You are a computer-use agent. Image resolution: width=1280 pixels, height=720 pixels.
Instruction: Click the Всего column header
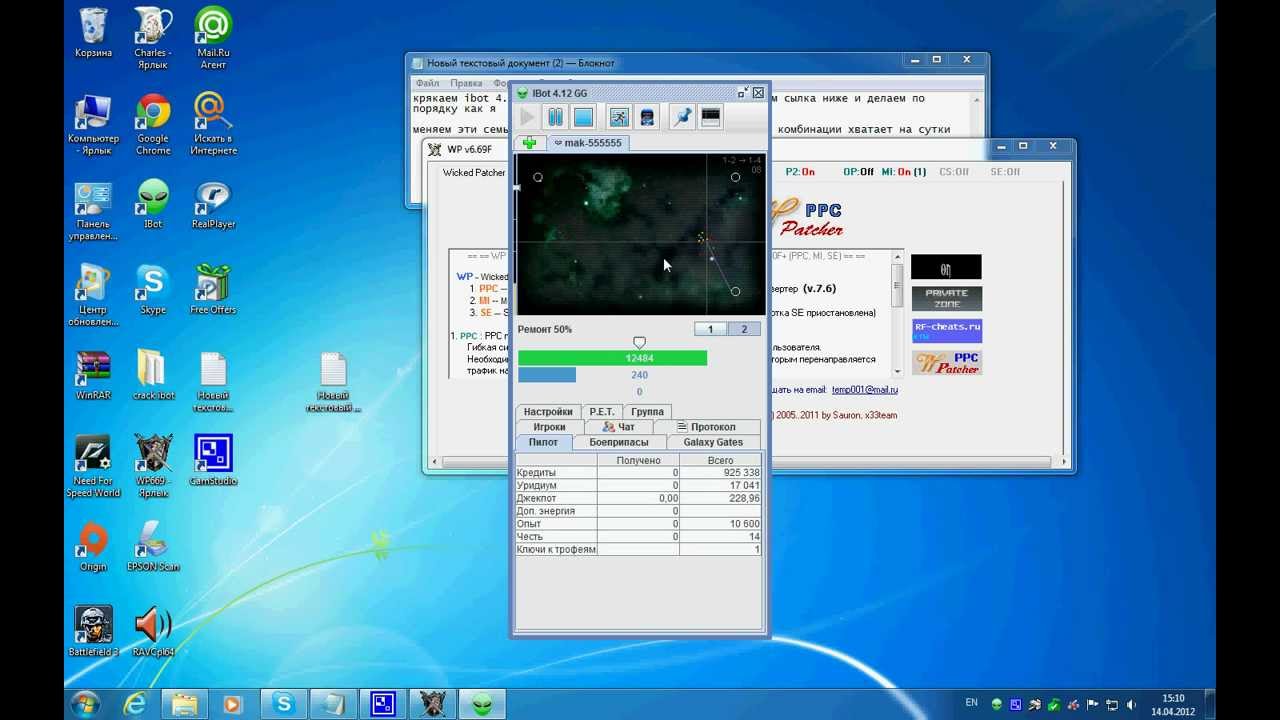click(720, 460)
